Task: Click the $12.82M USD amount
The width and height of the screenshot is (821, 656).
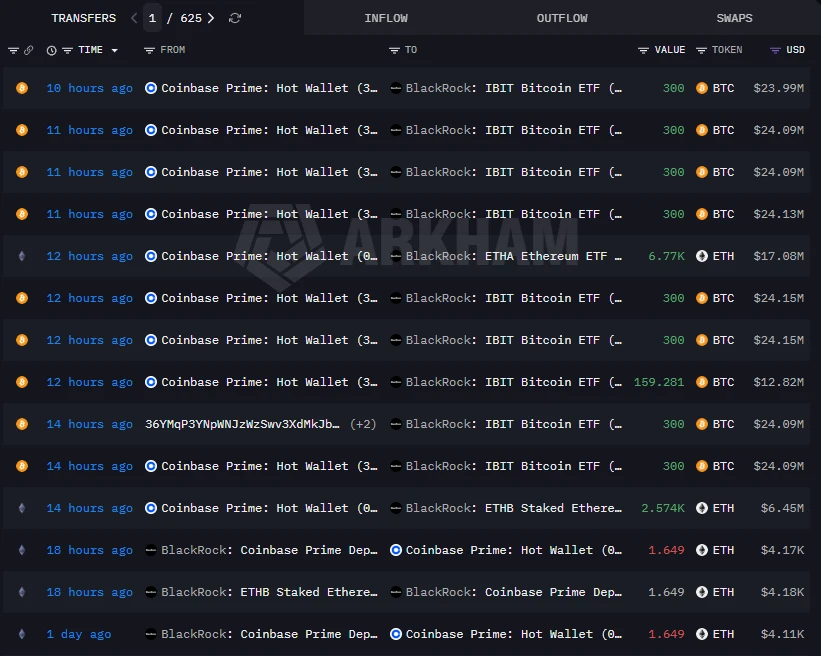Action: click(779, 382)
